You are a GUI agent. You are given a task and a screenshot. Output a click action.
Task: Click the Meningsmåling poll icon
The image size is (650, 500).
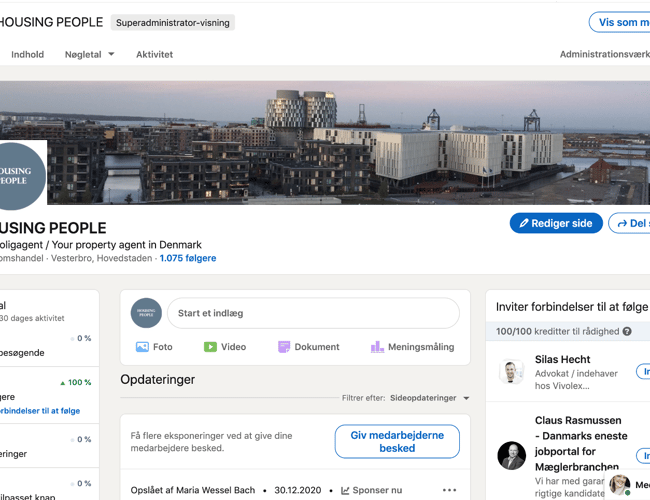pos(377,347)
